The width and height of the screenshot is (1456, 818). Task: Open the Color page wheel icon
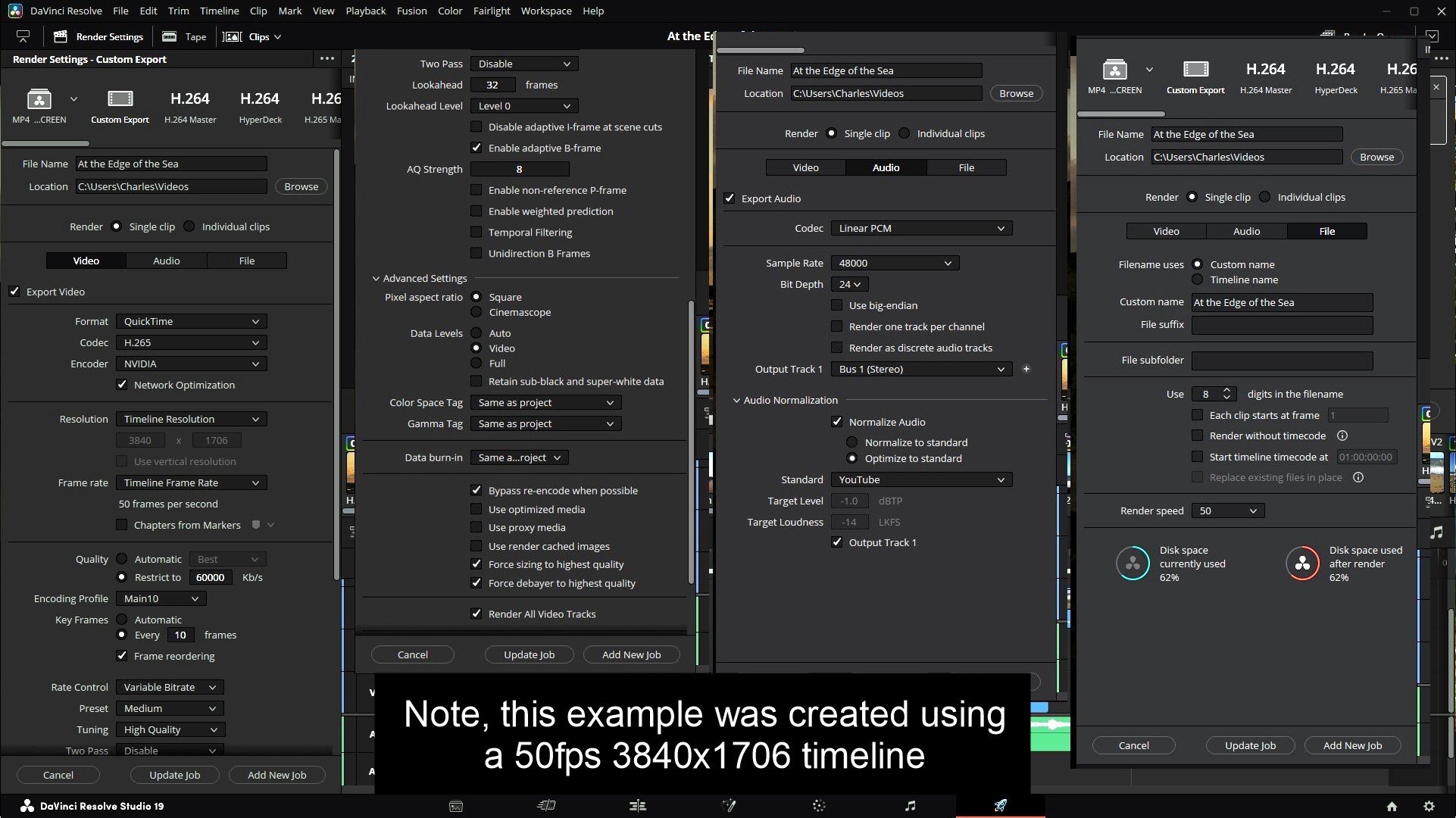pos(819,806)
